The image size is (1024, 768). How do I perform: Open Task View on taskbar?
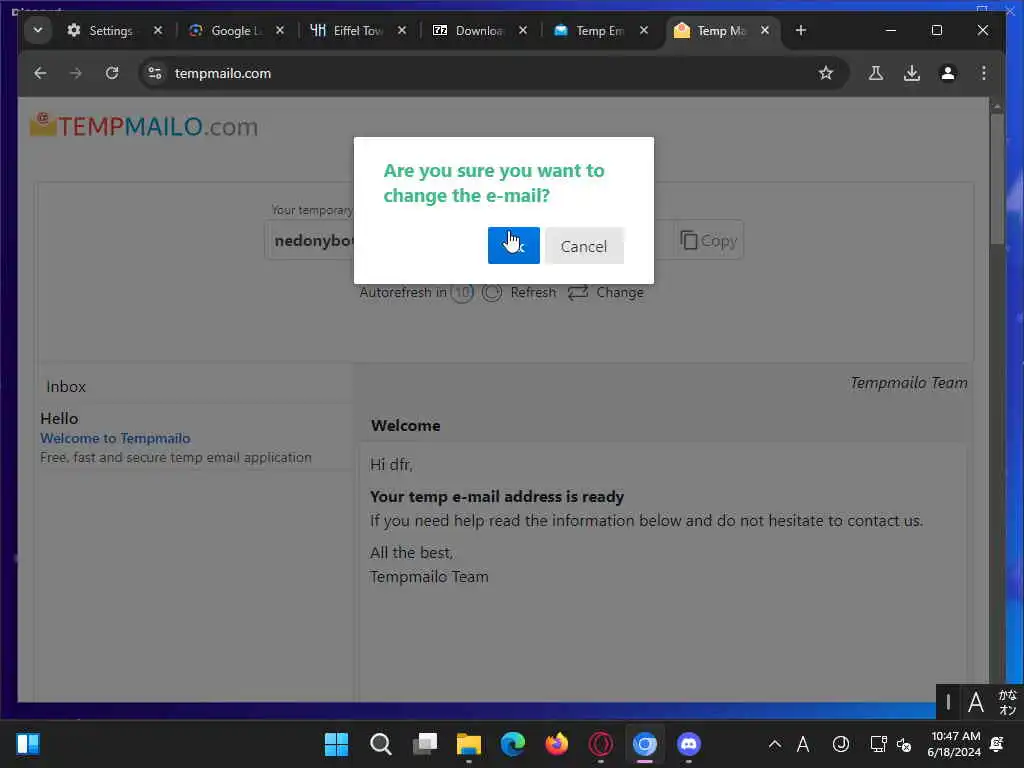coord(424,744)
